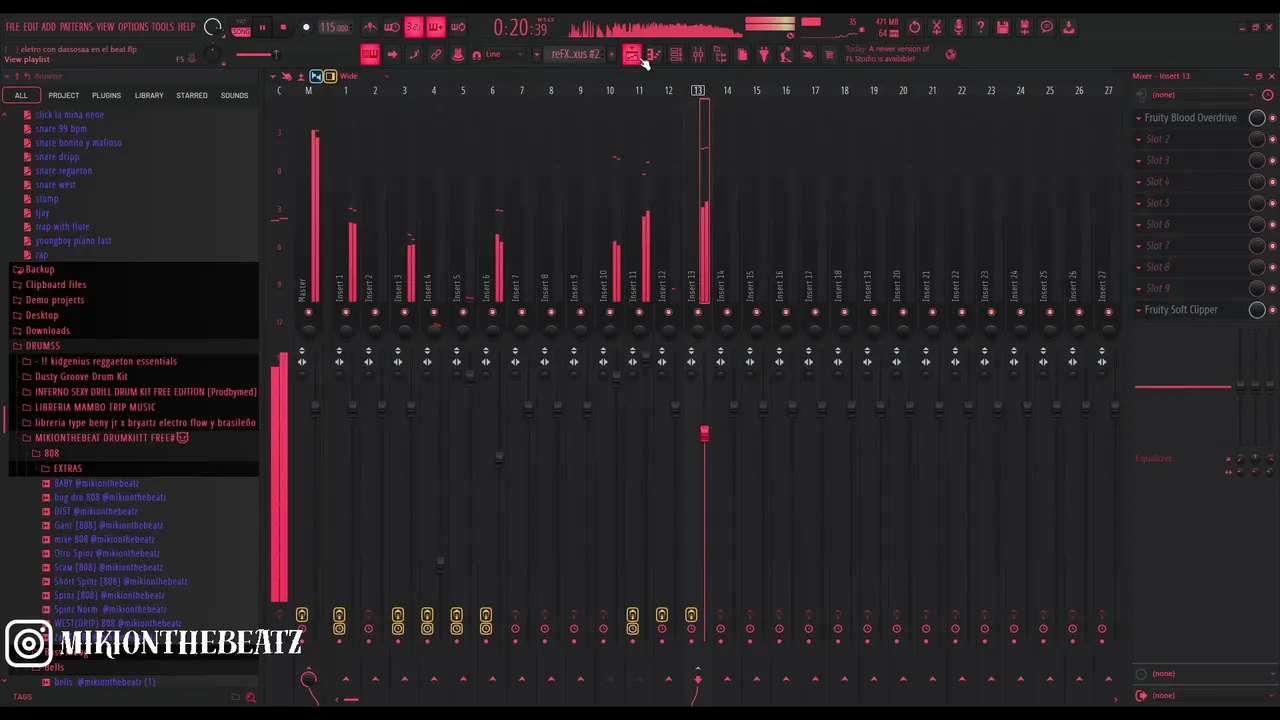Click the chat bubble icon

(1046, 27)
